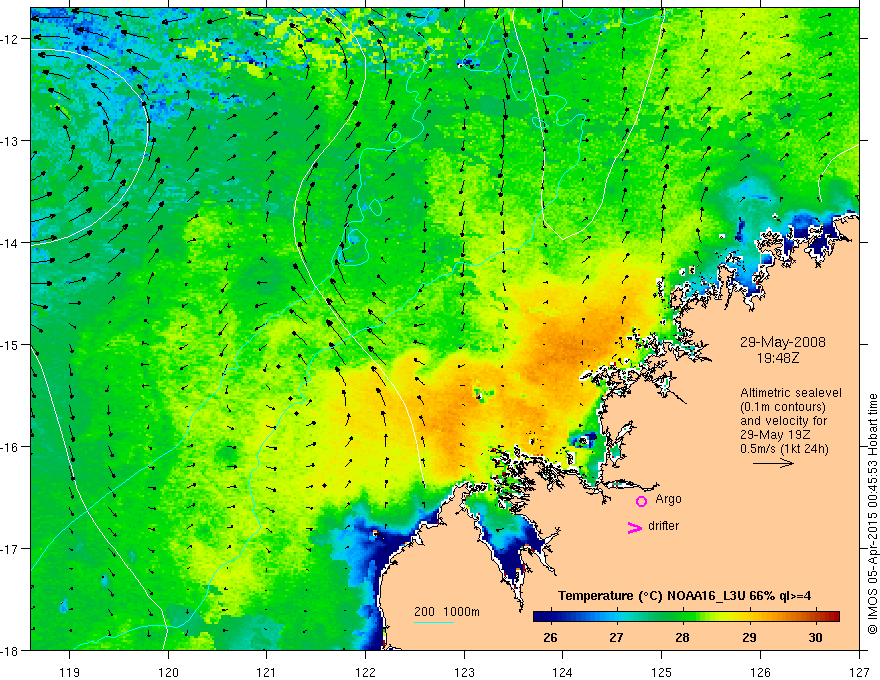Click the temperature color bar at 26
The image size is (880, 680).
click(551, 617)
